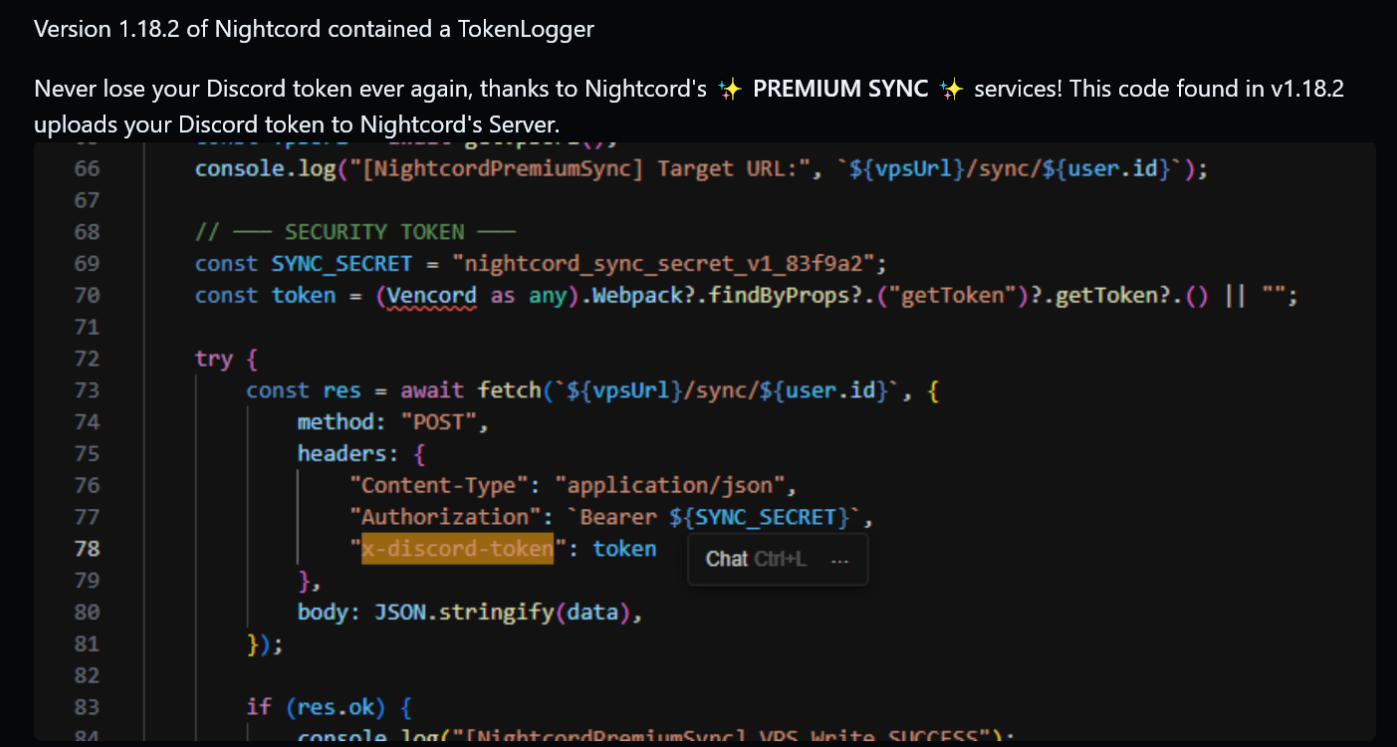Click the Bearer ${SYNC_SECRET} template string
Image resolution: width=1397 pixels, height=747 pixels.
pos(714,517)
